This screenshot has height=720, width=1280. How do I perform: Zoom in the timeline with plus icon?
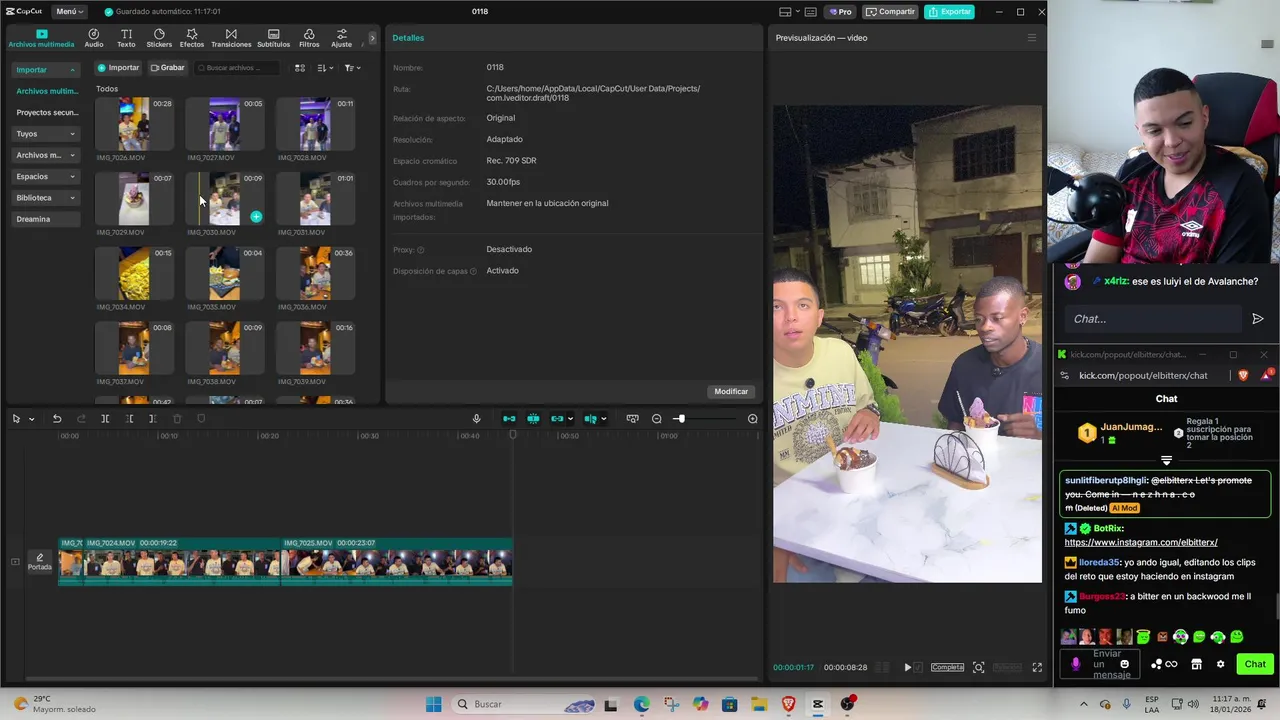click(753, 419)
